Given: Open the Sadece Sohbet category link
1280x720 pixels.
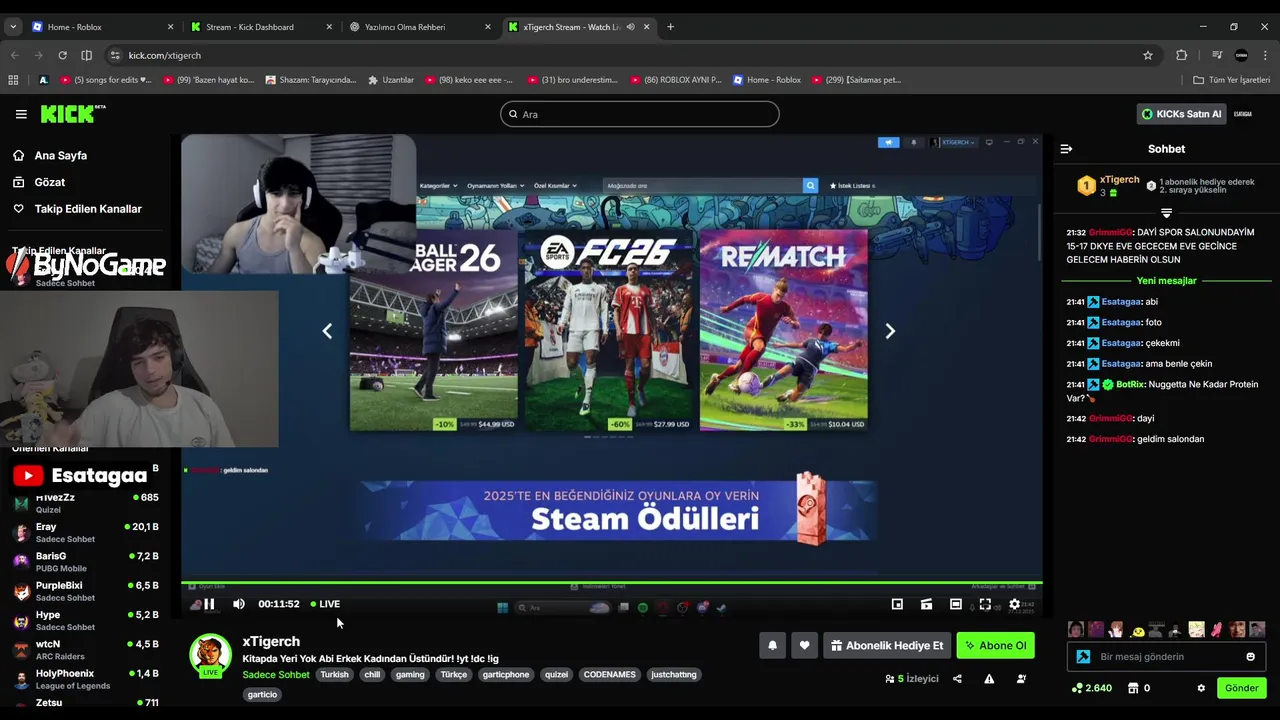Looking at the screenshot, I should coord(276,675).
